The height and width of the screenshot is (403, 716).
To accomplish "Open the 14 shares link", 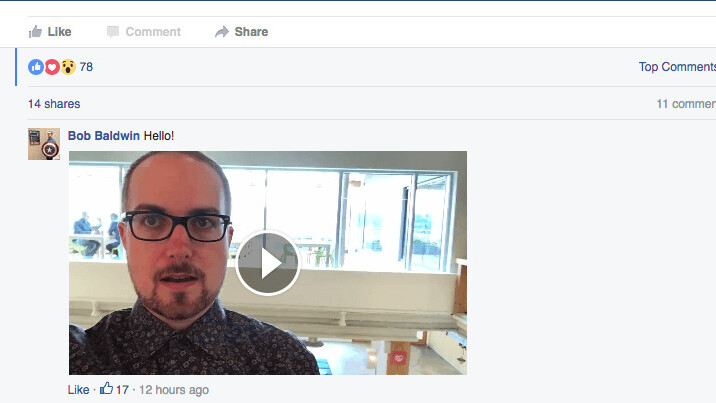I will click(x=54, y=104).
